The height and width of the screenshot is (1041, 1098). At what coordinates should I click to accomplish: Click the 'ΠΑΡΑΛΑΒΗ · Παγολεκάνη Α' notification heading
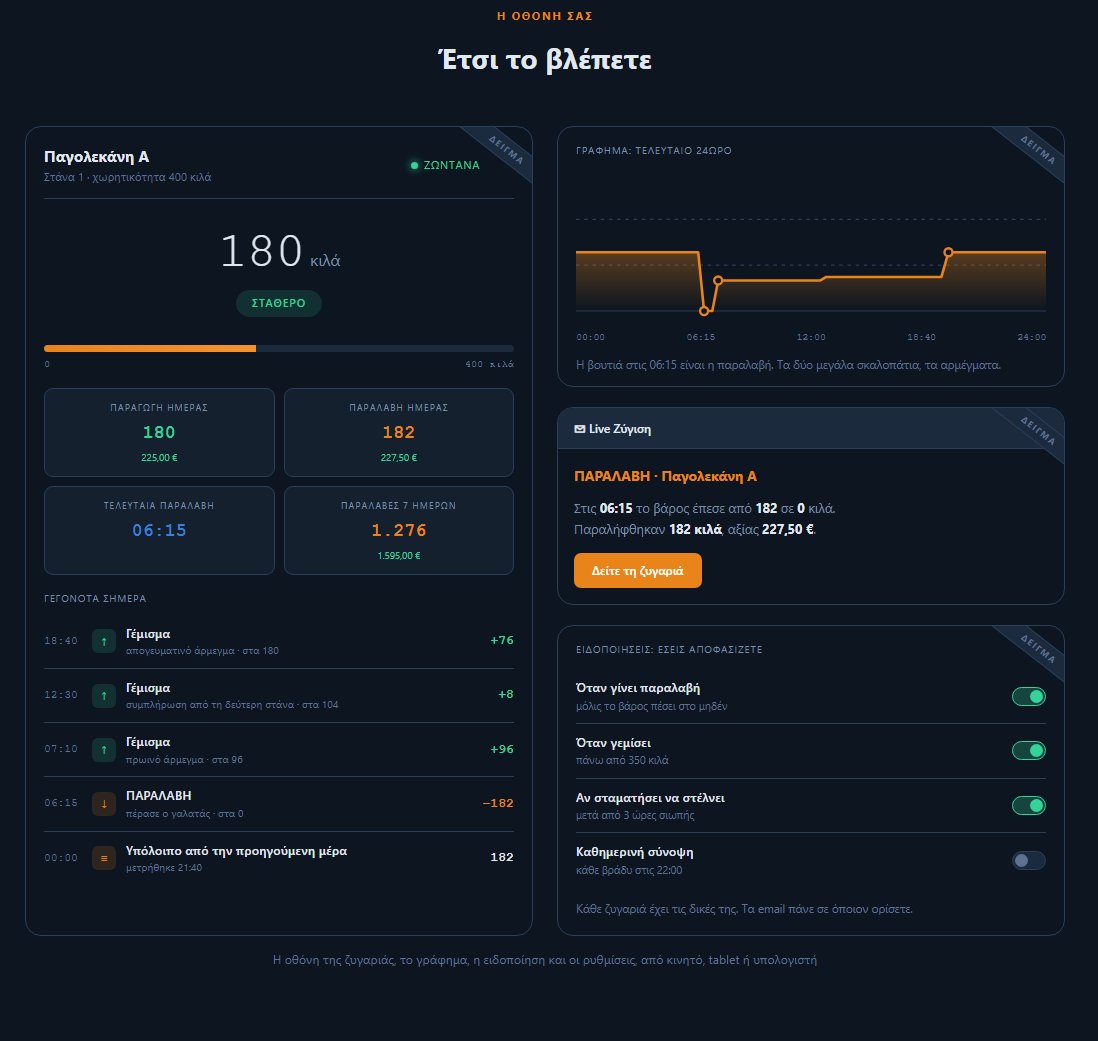(665, 476)
